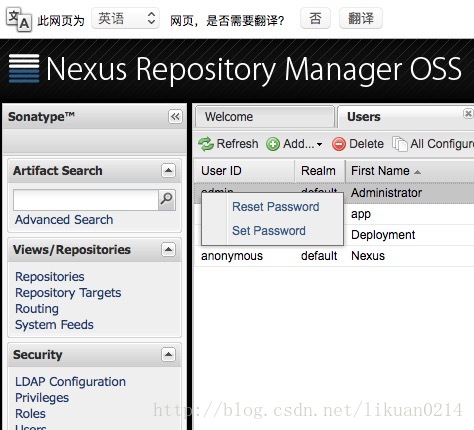The height and width of the screenshot is (430, 474).
Task: Click the green Add user icon
Action: [x=273, y=144]
